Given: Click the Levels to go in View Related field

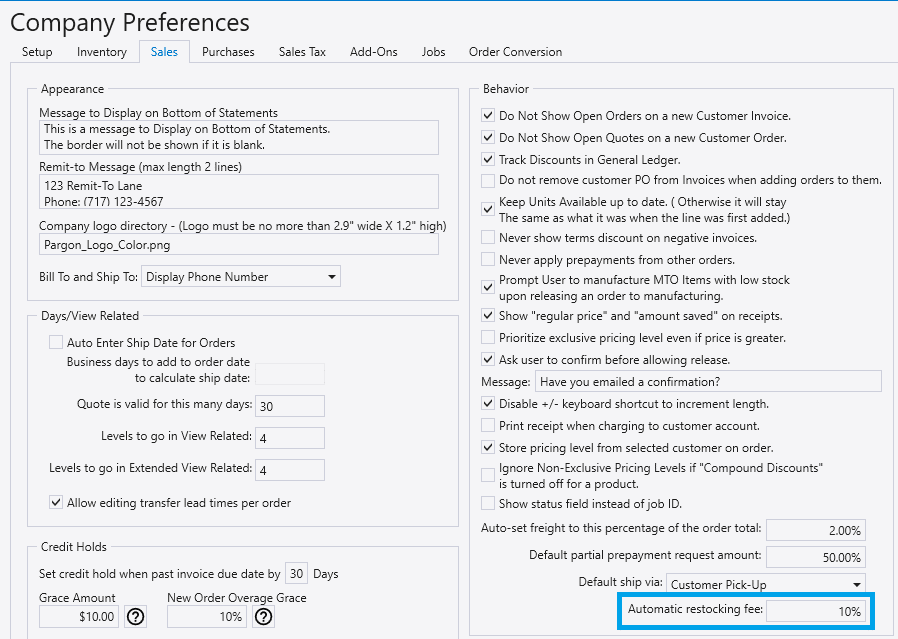Looking at the screenshot, I should coord(290,438).
